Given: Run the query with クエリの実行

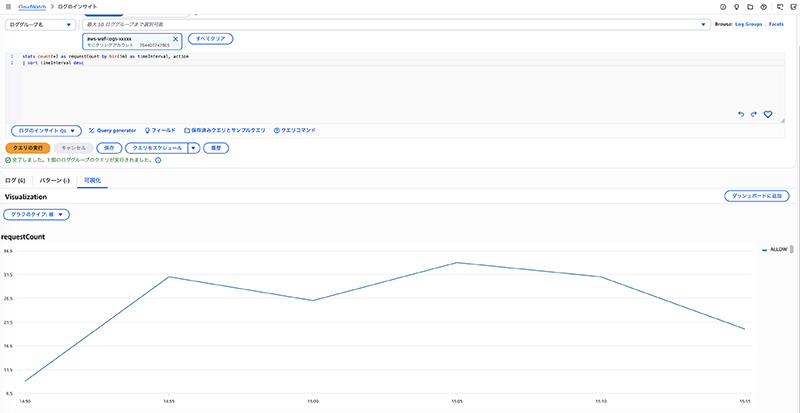Looking at the screenshot, I should pyautogui.click(x=27, y=147).
